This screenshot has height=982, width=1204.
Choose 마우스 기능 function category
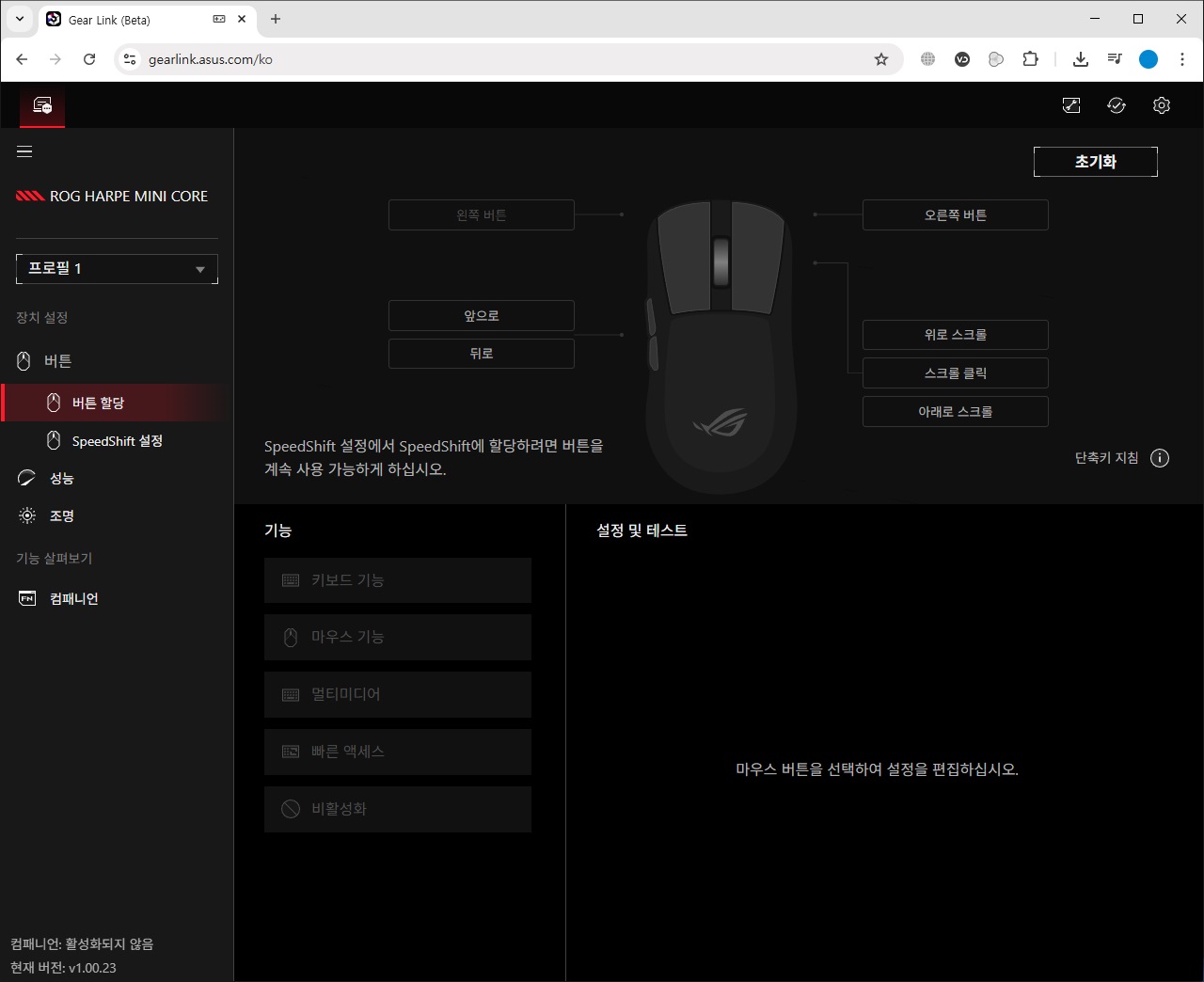click(x=398, y=638)
